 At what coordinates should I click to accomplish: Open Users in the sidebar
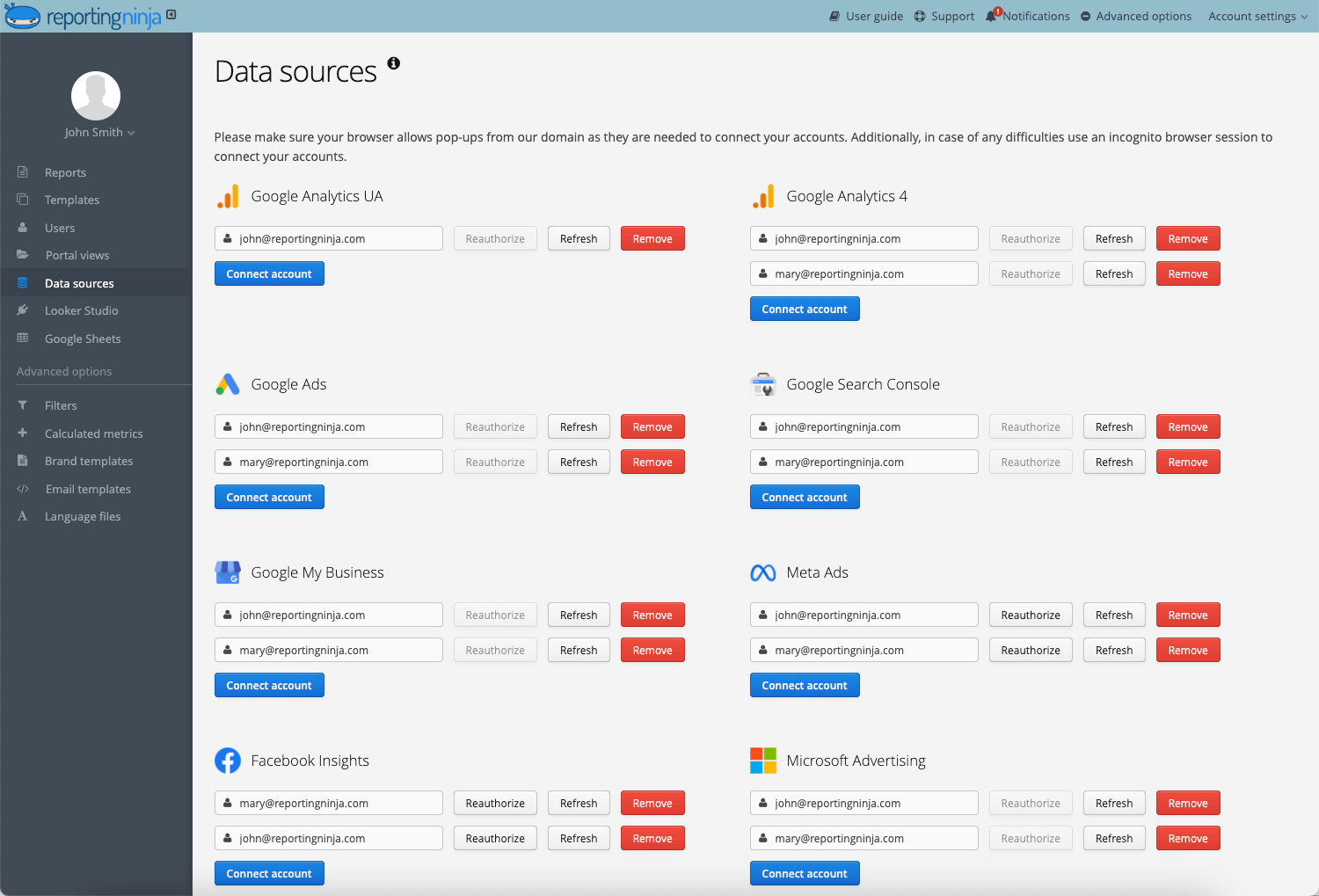tap(60, 228)
